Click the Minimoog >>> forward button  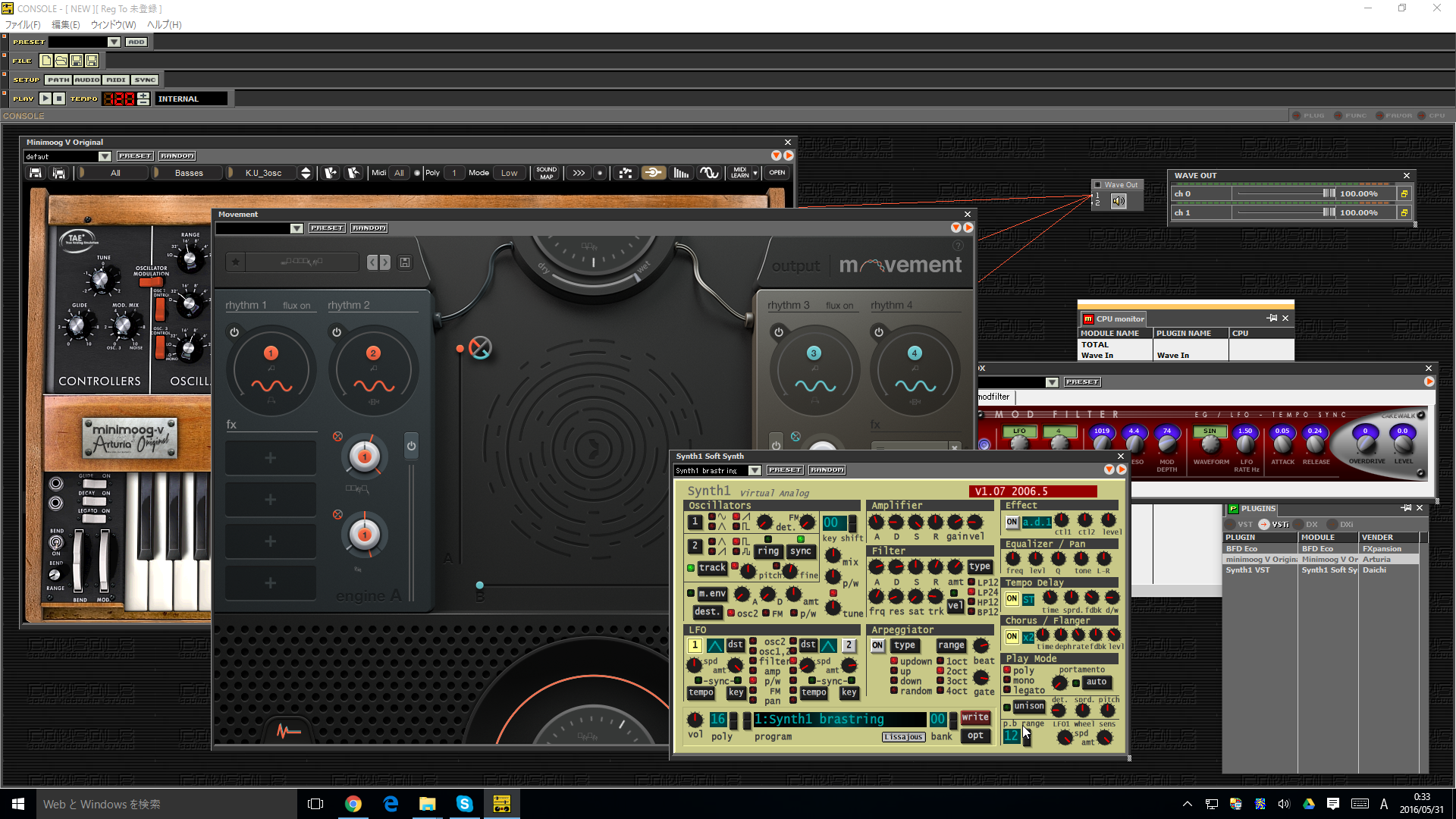[579, 173]
